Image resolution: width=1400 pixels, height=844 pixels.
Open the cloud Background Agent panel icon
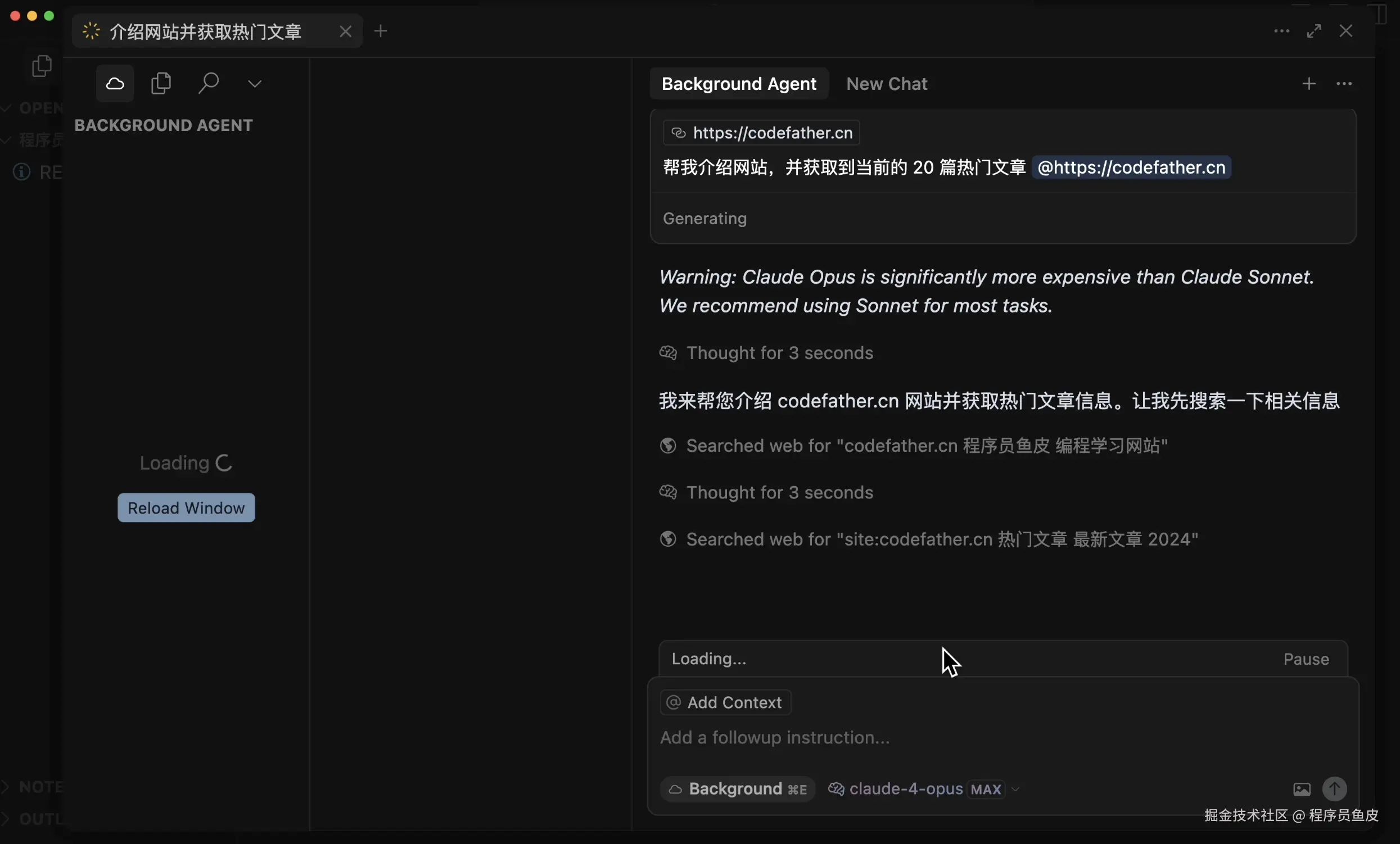tap(115, 84)
